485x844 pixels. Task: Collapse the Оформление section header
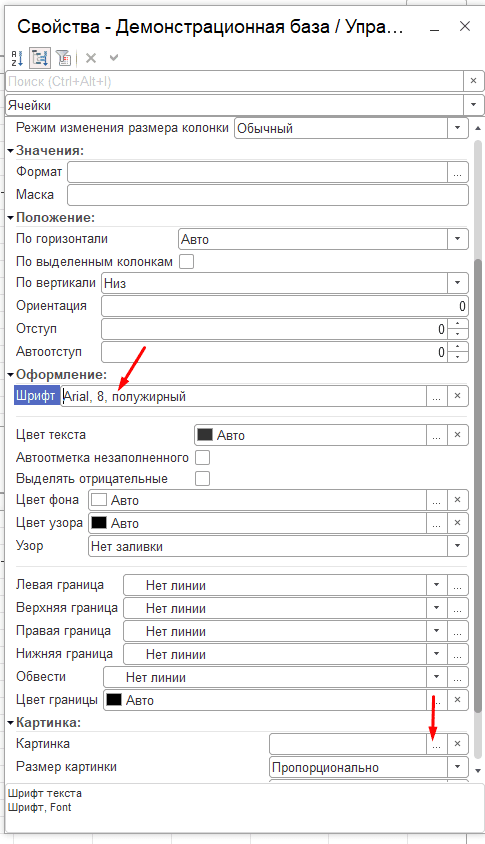click(10, 374)
